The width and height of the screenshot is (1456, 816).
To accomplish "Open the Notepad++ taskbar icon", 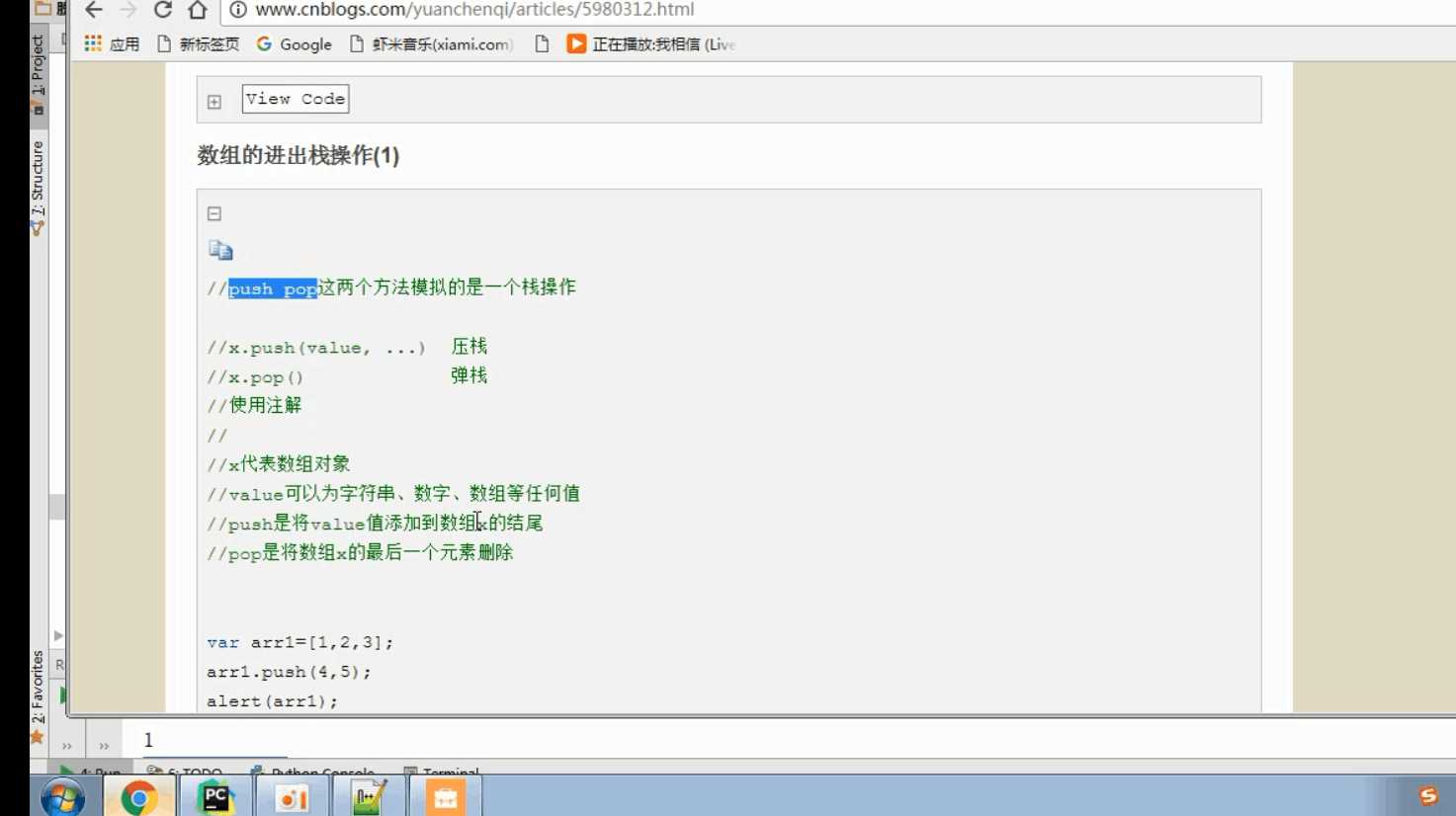I will pos(368,797).
